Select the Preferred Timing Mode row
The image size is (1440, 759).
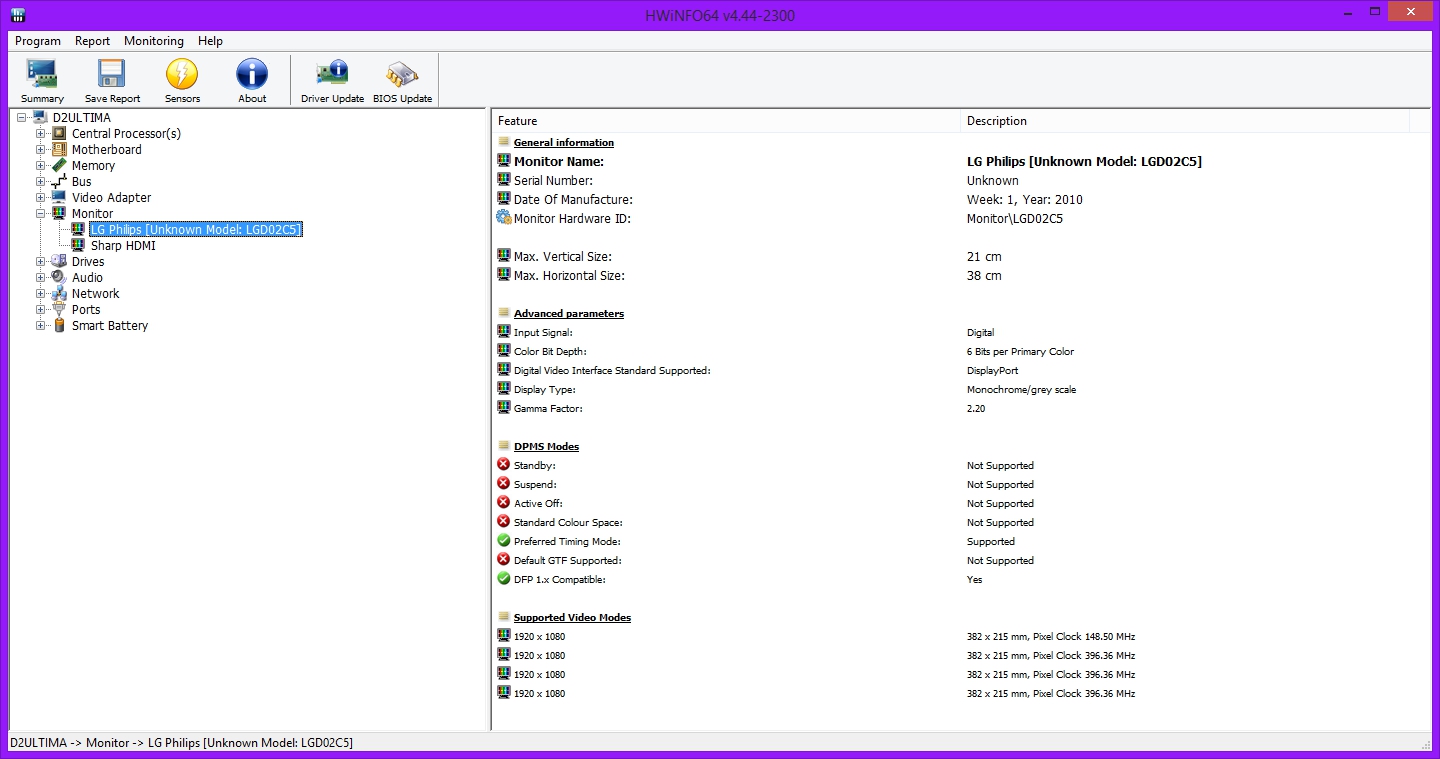[x=567, y=542]
